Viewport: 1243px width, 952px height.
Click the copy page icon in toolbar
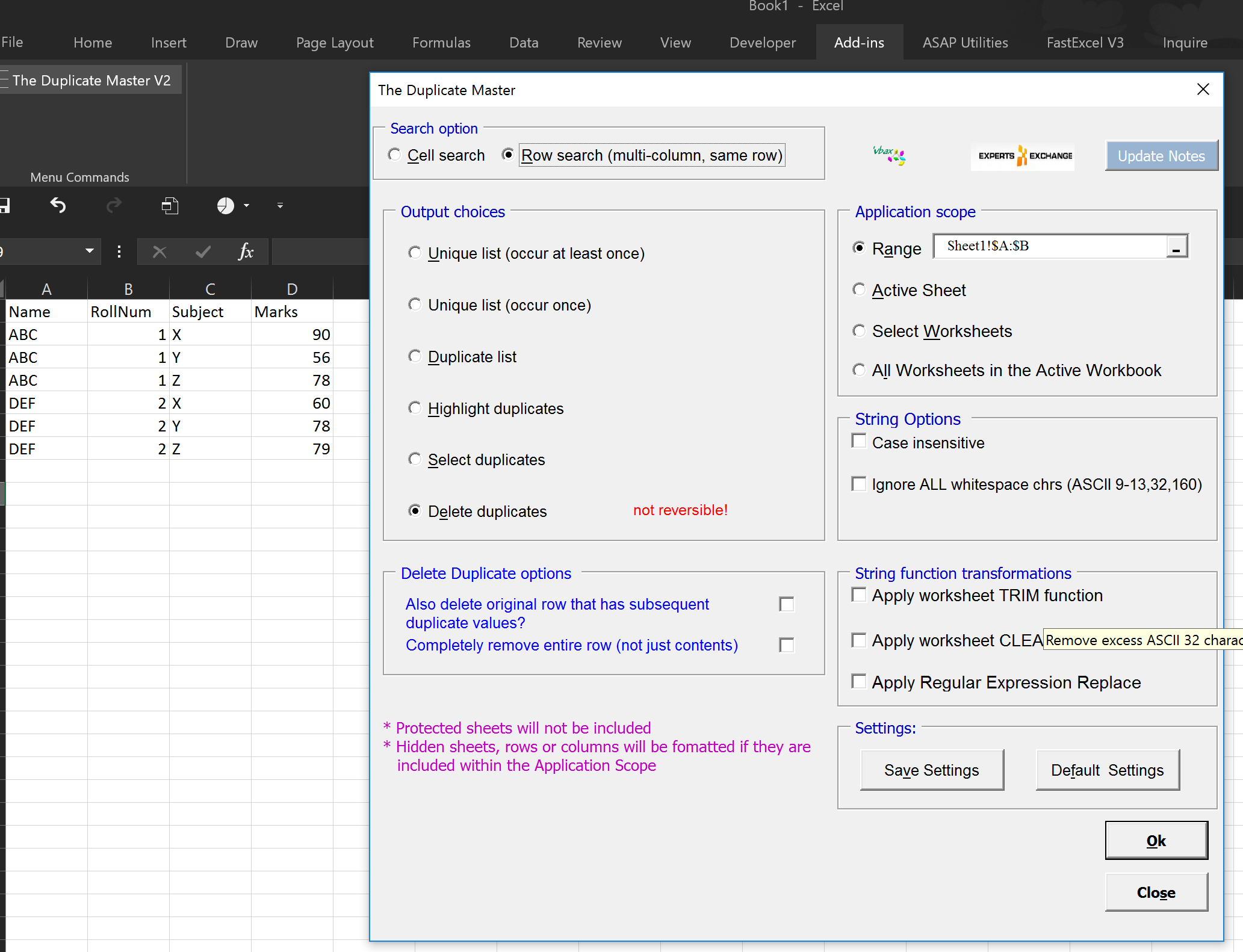[x=170, y=206]
